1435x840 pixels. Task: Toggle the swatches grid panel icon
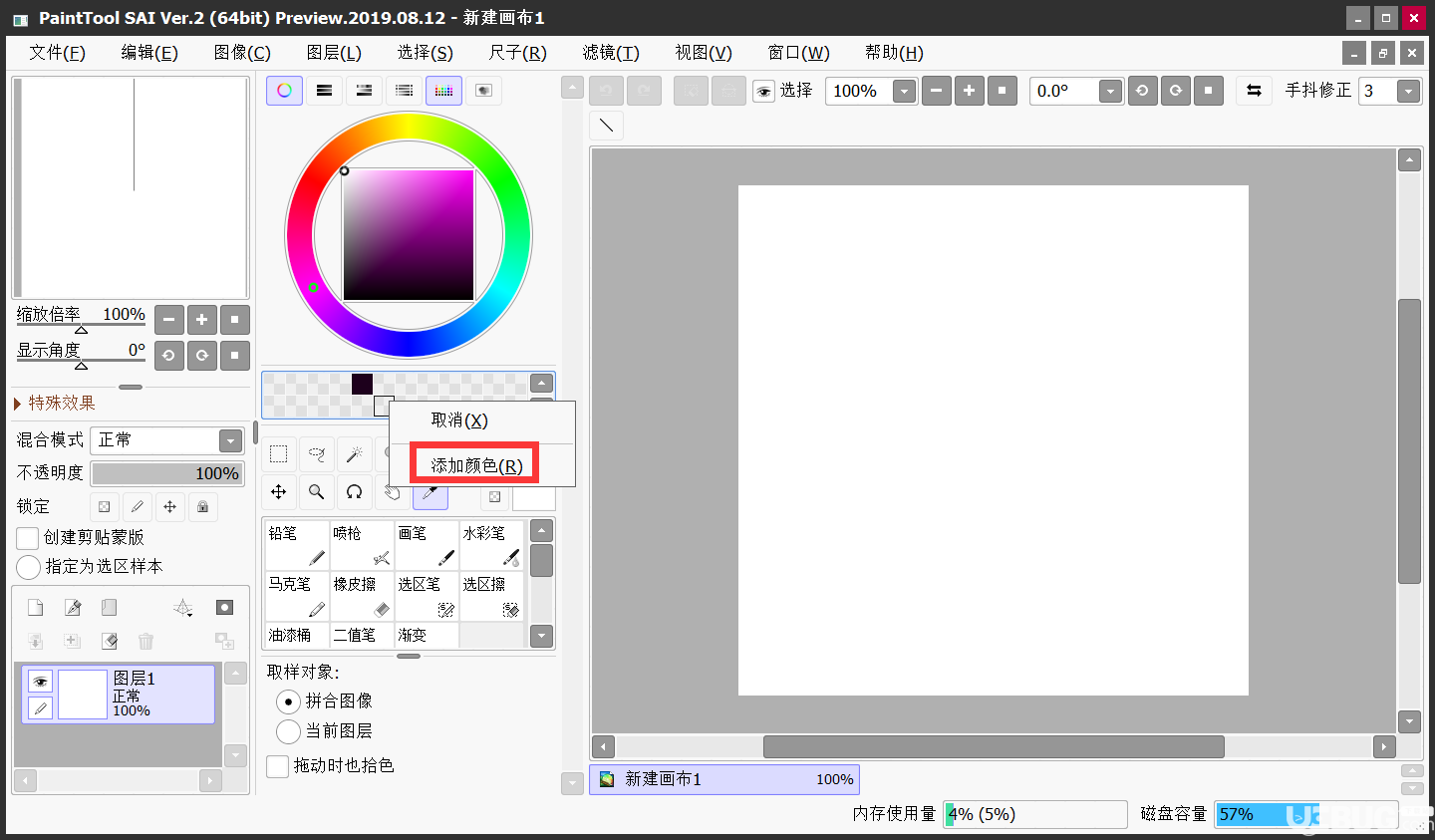443,91
